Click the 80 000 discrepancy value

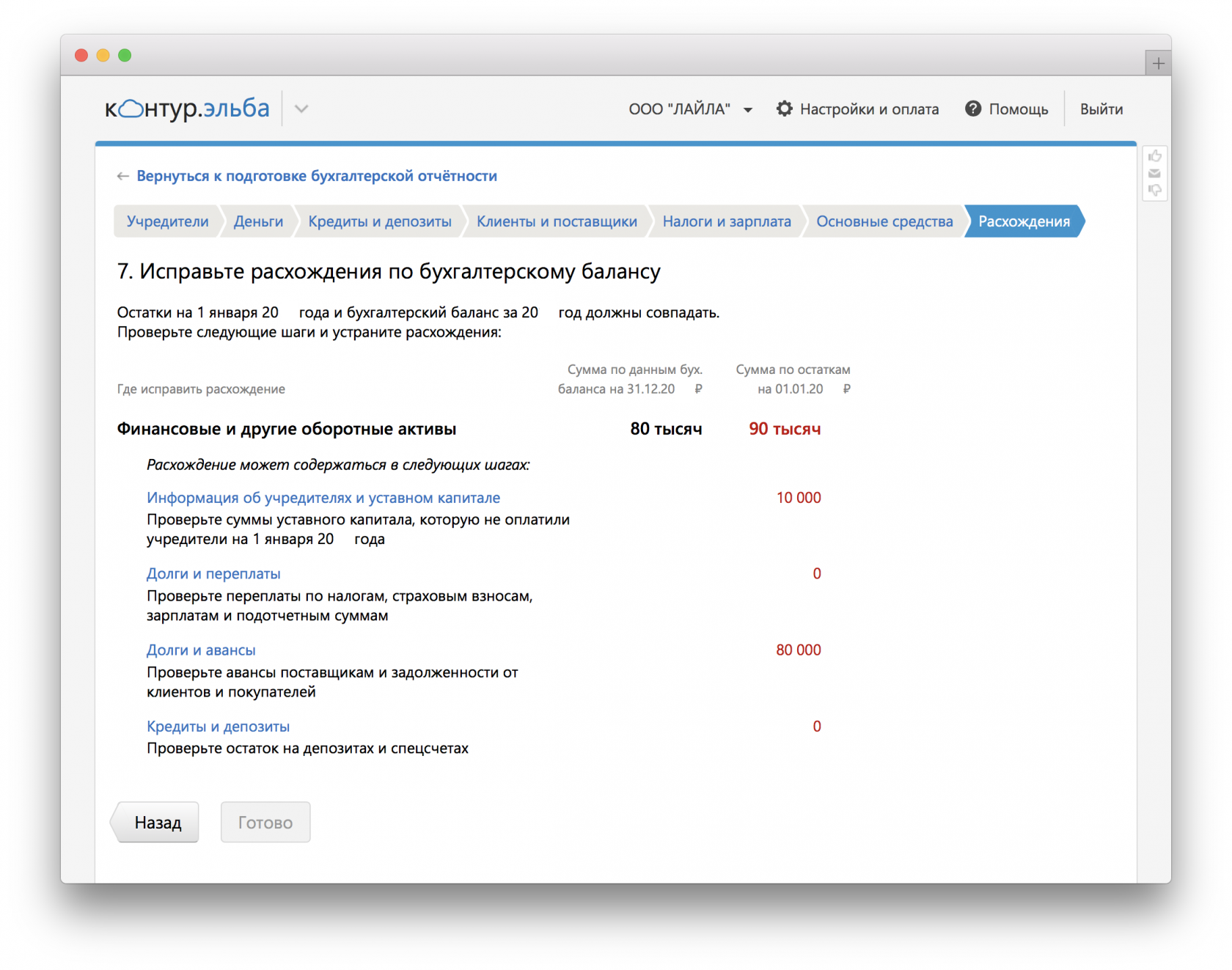click(x=799, y=650)
